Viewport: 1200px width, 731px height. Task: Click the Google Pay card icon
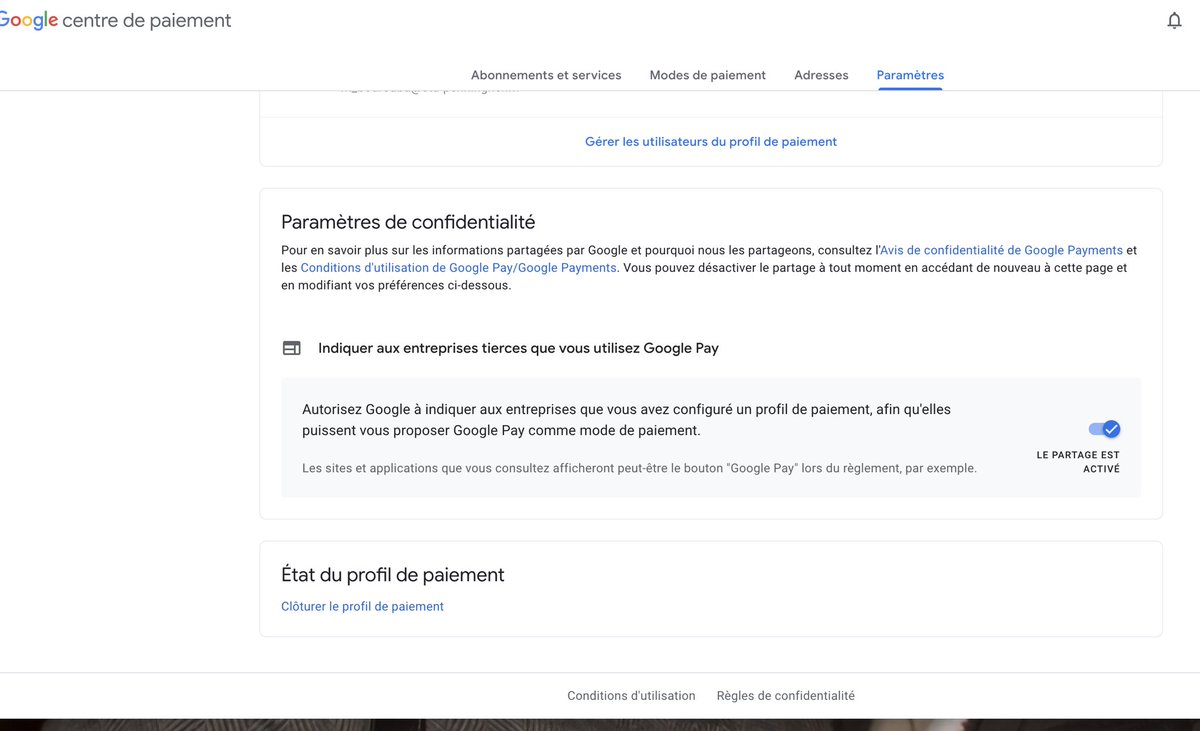pyautogui.click(x=292, y=348)
